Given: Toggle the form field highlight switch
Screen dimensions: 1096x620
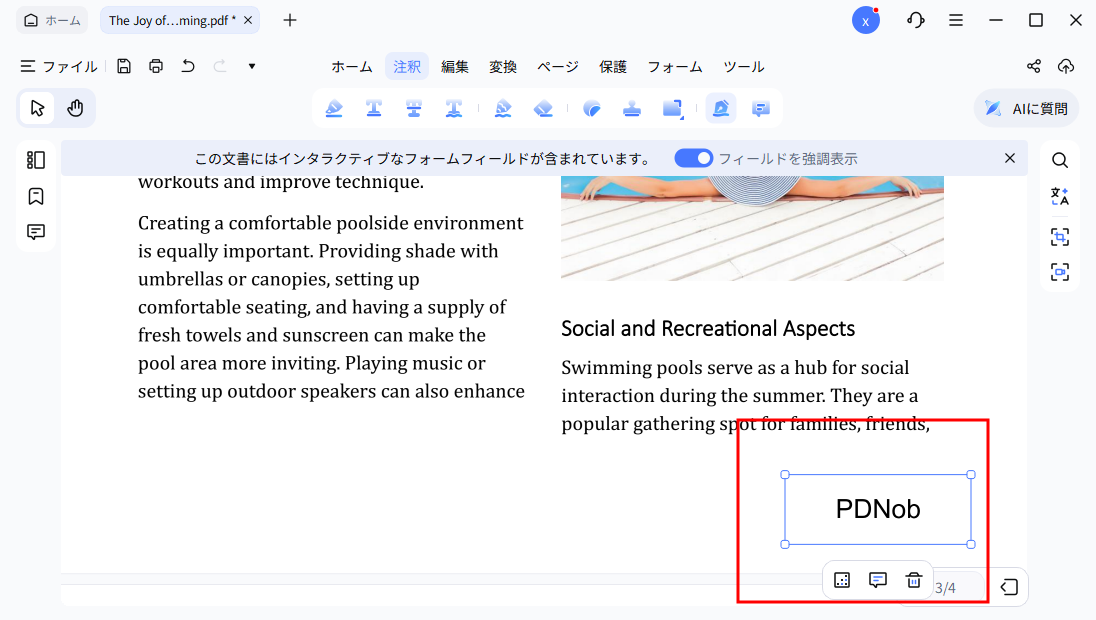Looking at the screenshot, I should 693,158.
